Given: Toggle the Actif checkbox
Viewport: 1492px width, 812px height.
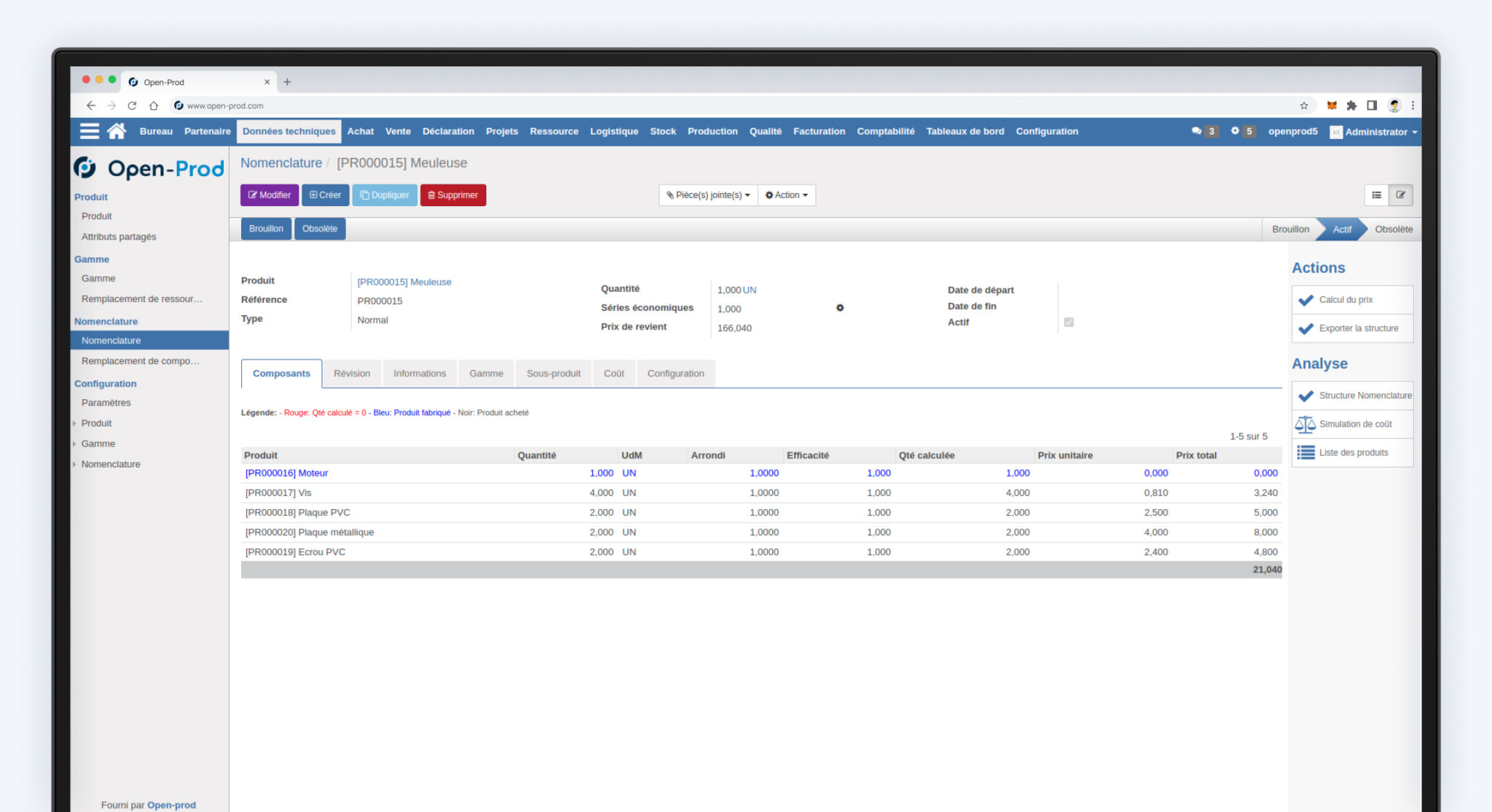Looking at the screenshot, I should (x=1069, y=321).
